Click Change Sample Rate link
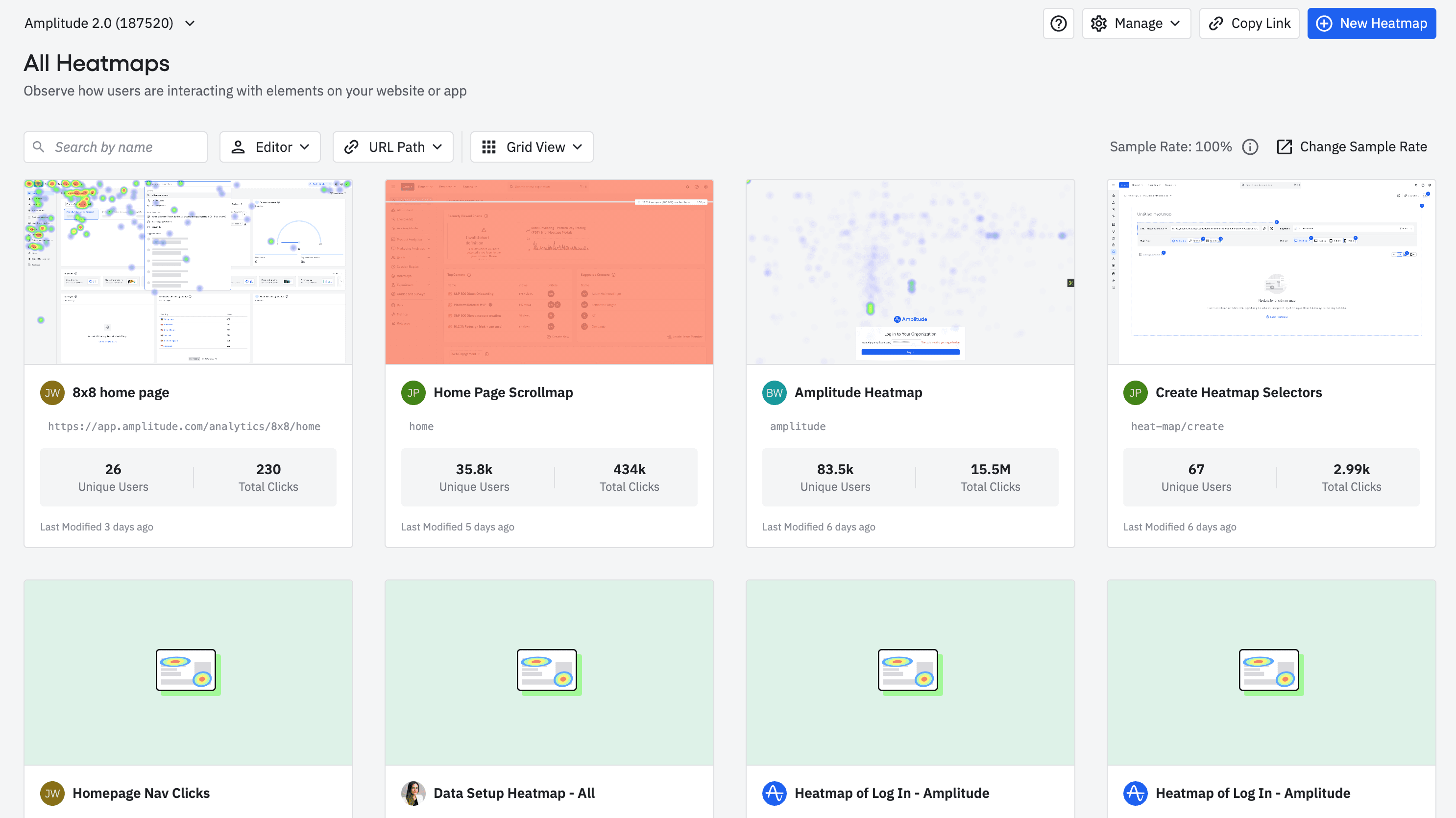 pyautogui.click(x=1352, y=147)
